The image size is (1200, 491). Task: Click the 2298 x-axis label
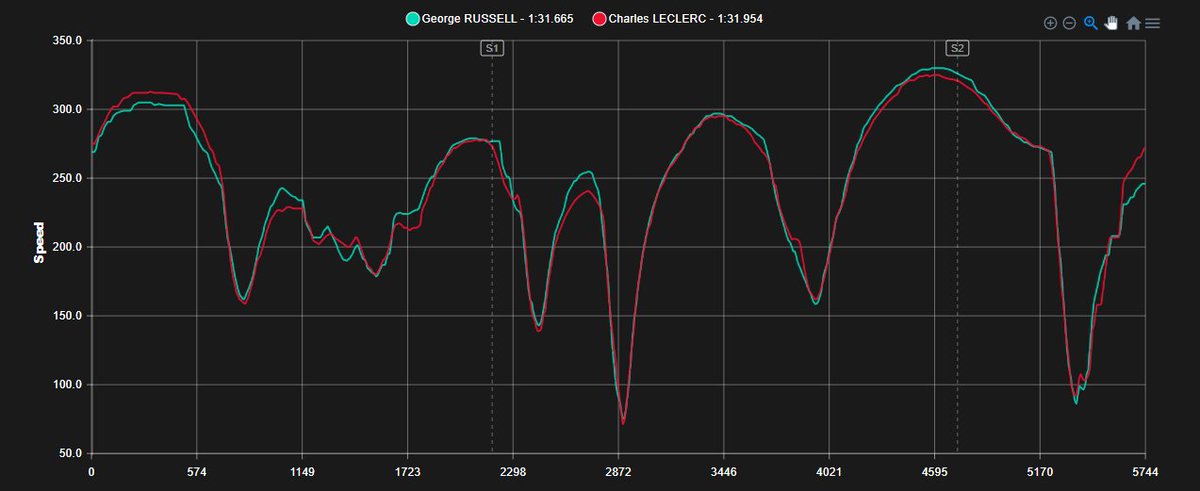point(513,471)
